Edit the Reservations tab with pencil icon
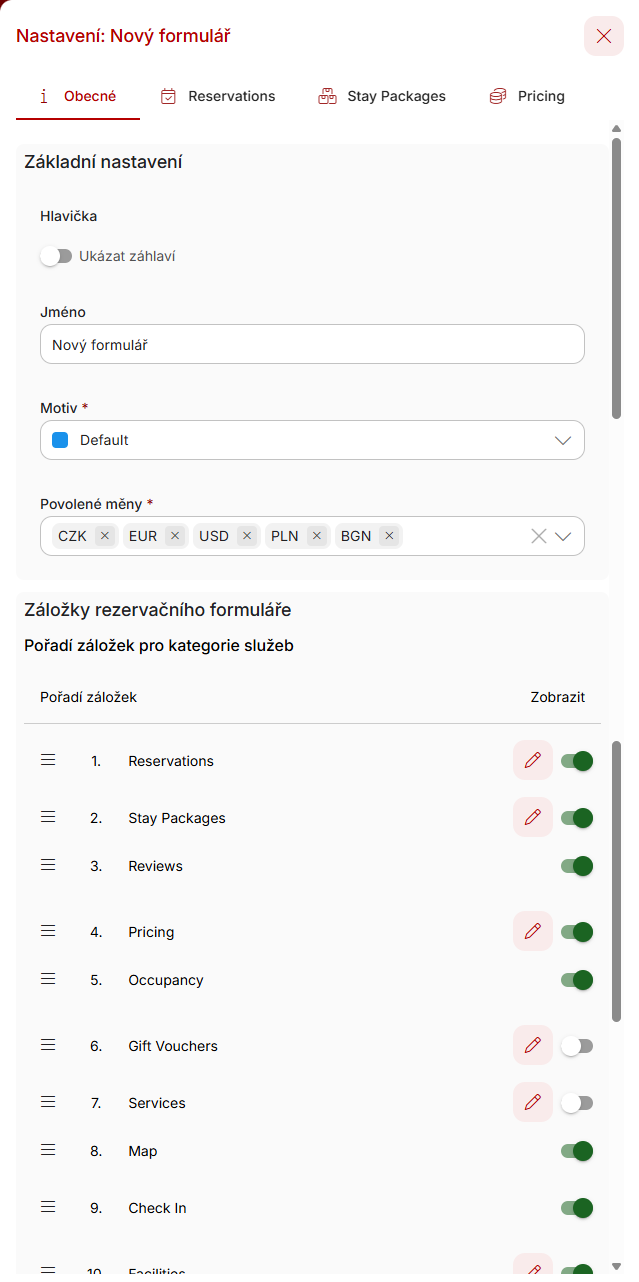Image resolution: width=639 pixels, height=1282 pixels. pyautogui.click(x=533, y=761)
